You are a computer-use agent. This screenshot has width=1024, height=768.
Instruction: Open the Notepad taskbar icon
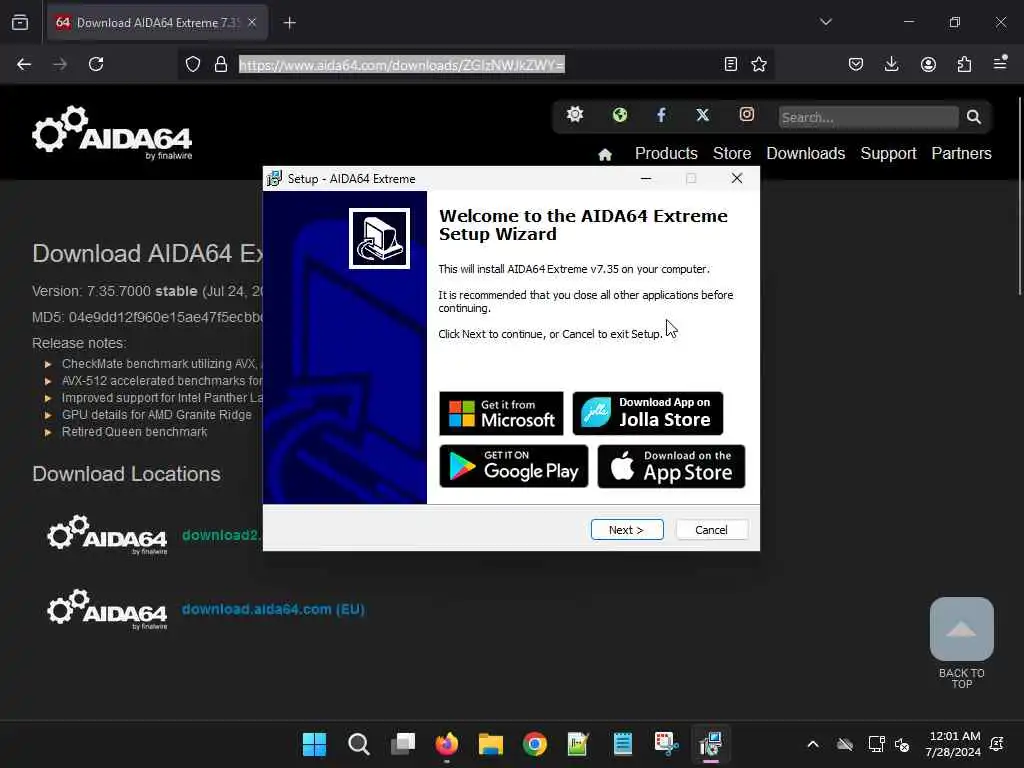click(x=622, y=744)
